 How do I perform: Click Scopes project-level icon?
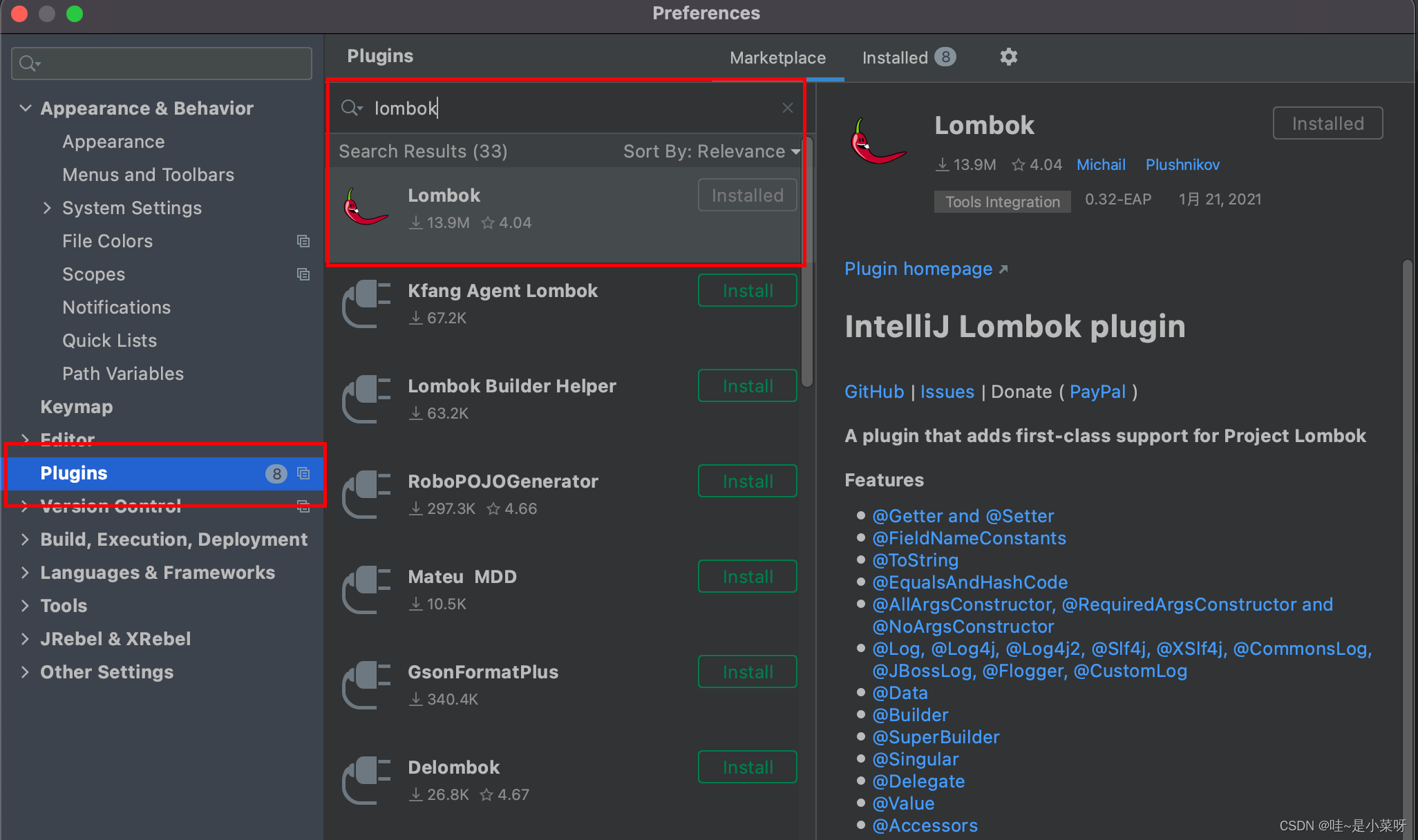[x=303, y=274]
